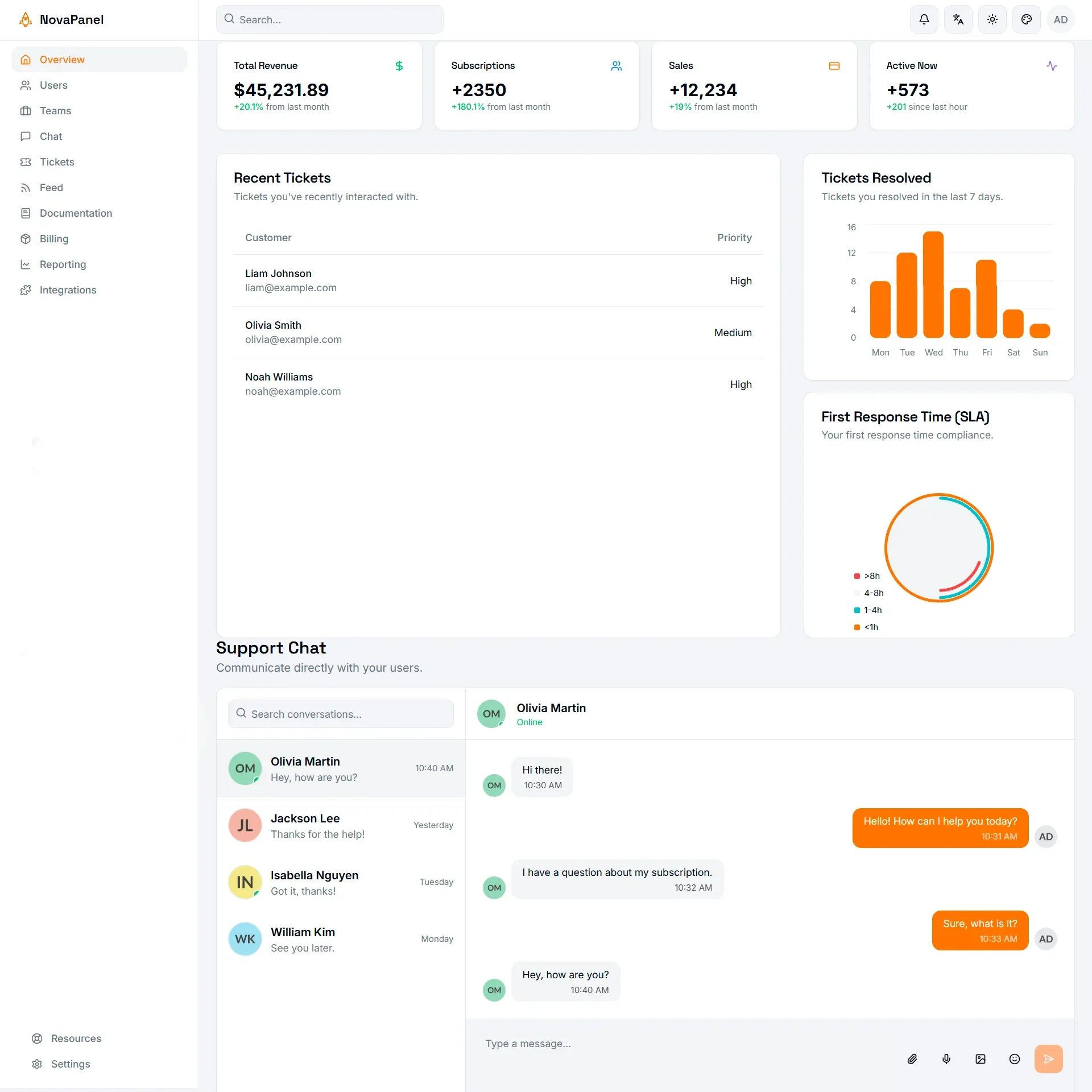Toggle light/dark theme sun icon
1092x1092 pixels.
[992, 19]
